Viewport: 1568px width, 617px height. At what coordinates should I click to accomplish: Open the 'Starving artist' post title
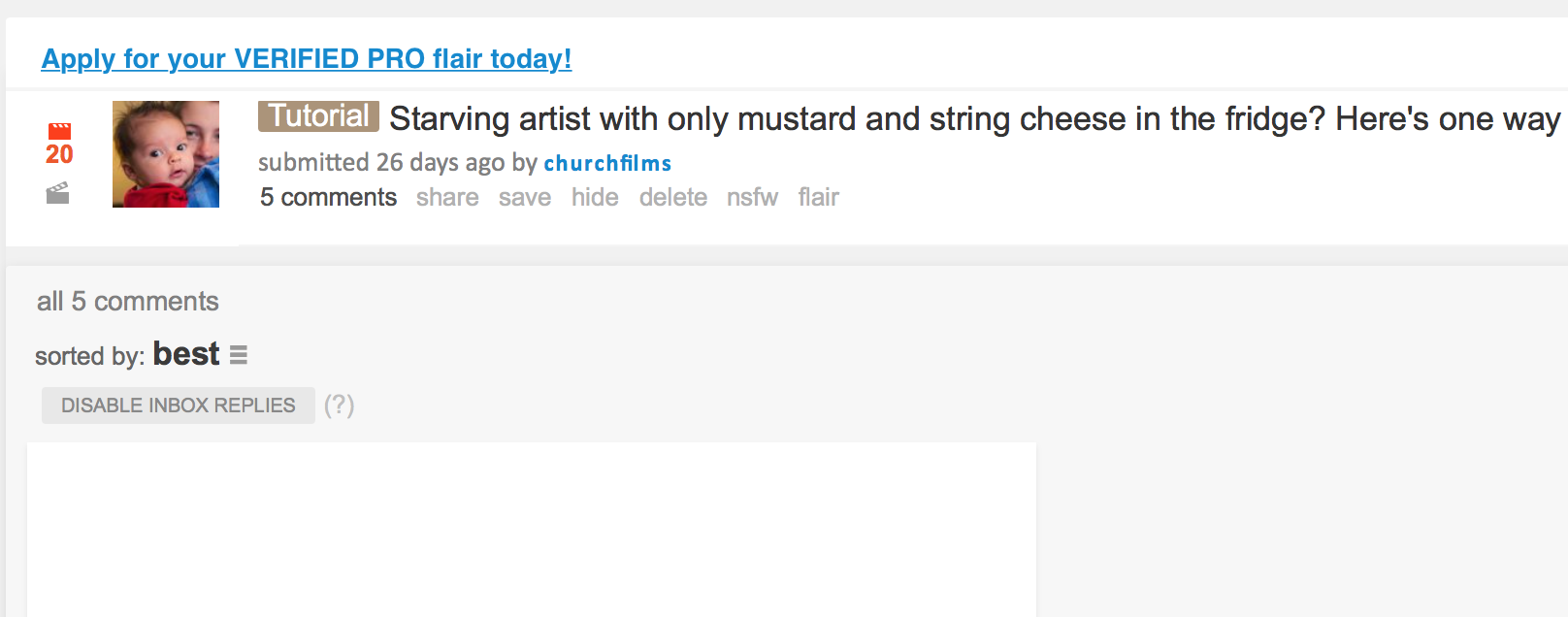tap(975, 119)
